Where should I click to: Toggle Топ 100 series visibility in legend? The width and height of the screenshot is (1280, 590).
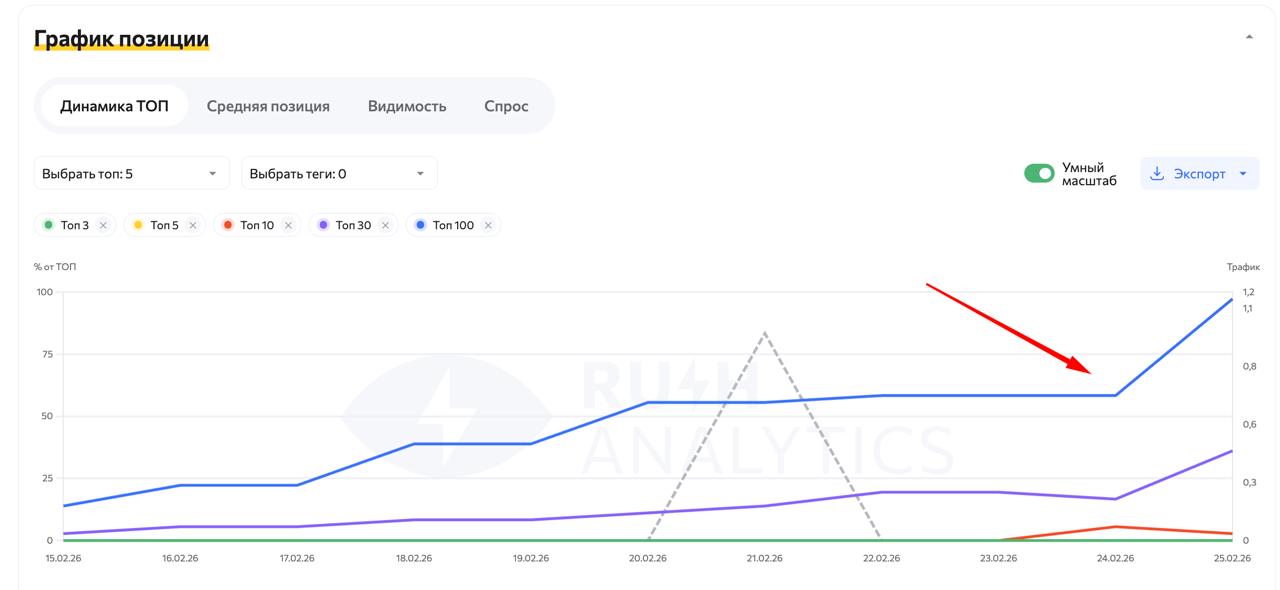(x=452, y=225)
